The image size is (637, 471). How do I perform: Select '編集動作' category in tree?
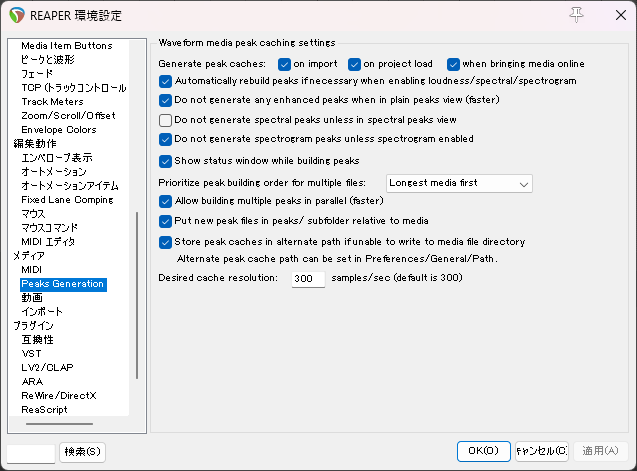pos(35,144)
